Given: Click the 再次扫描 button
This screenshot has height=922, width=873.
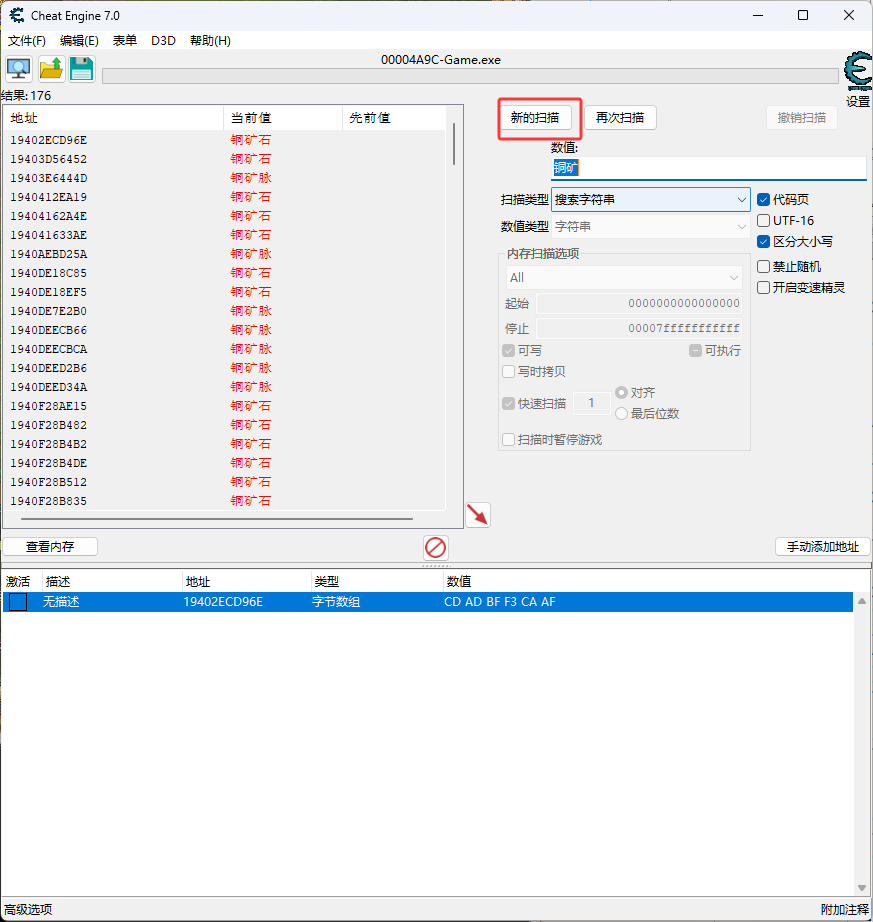Looking at the screenshot, I should click(620, 118).
